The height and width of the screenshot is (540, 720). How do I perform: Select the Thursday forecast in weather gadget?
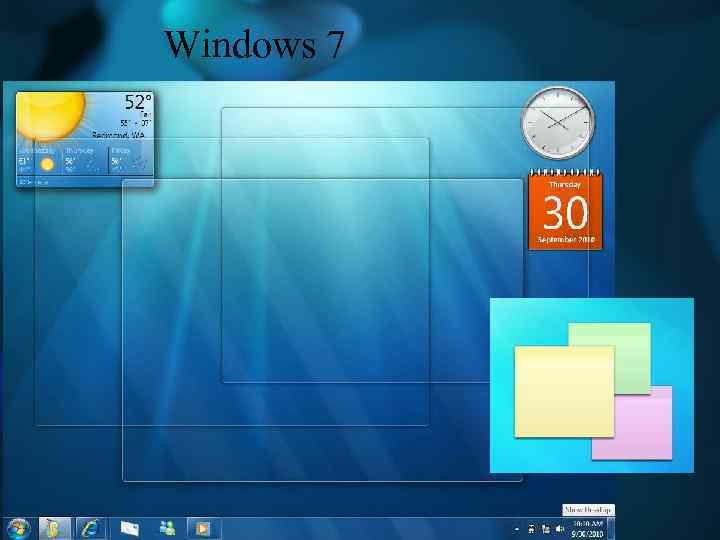(x=85, y=160)
